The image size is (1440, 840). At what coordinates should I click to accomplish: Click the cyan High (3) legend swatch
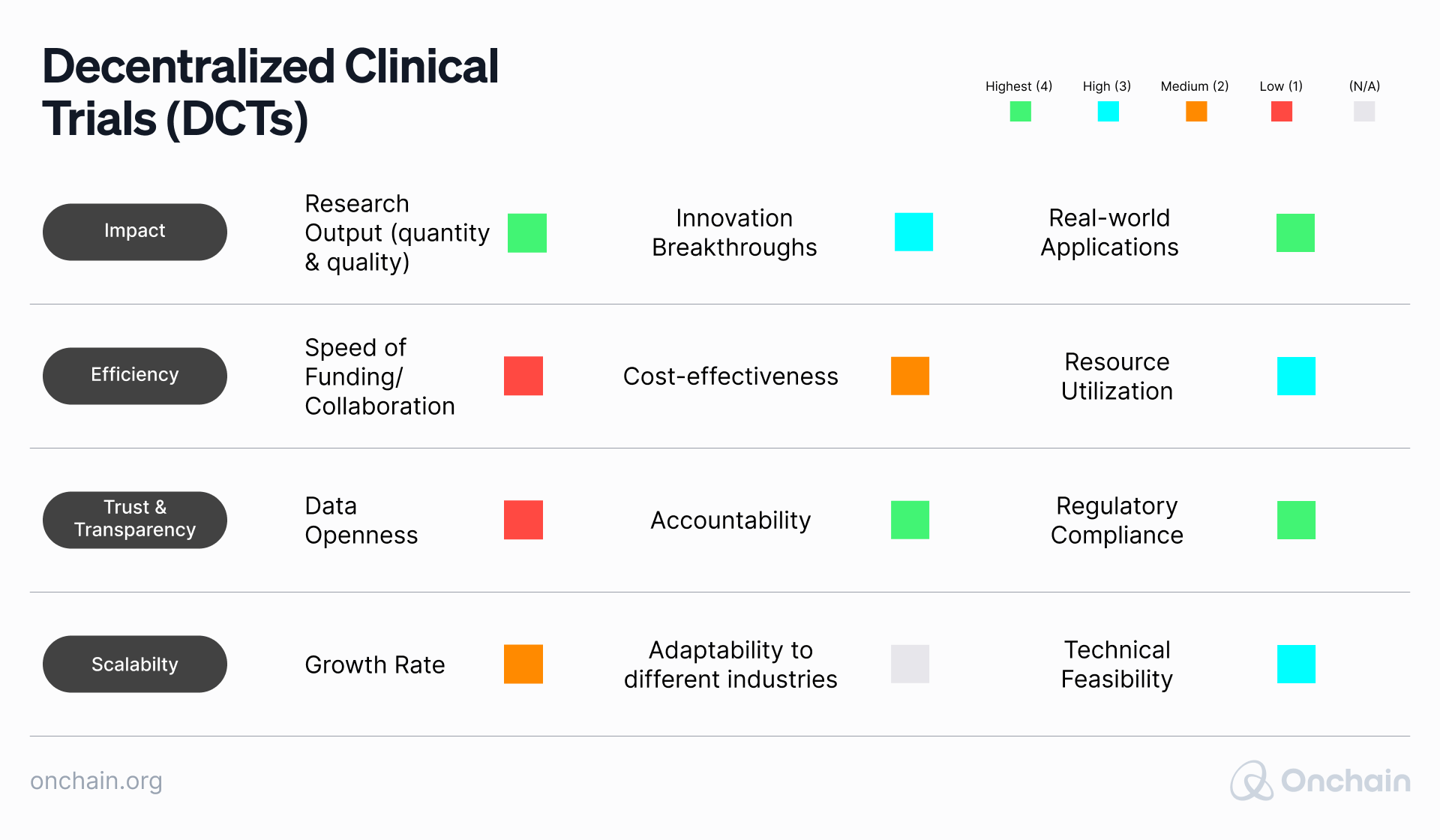coord(1108,112)
